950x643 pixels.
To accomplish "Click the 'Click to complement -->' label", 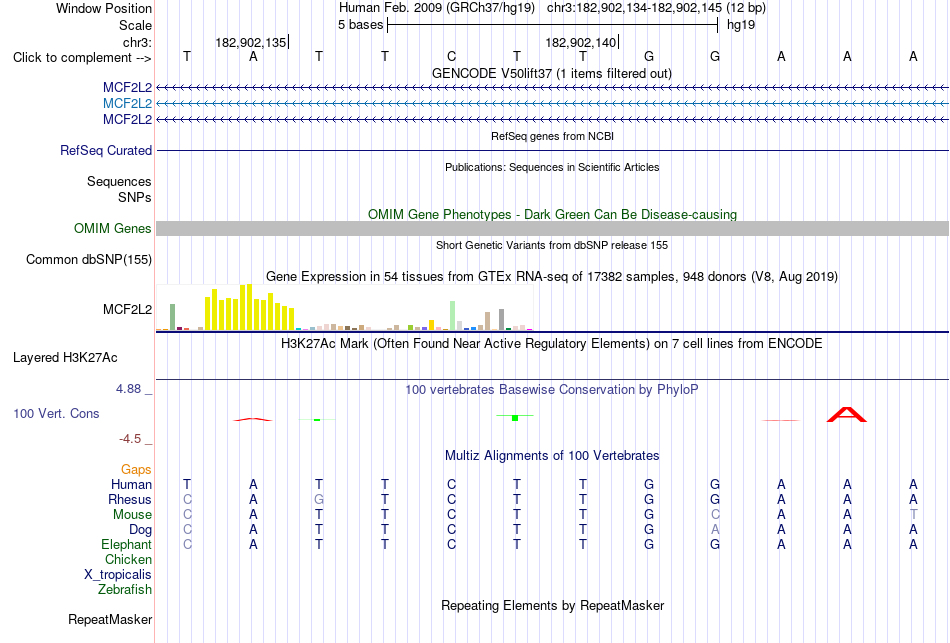I will click(x=82, y=58).
